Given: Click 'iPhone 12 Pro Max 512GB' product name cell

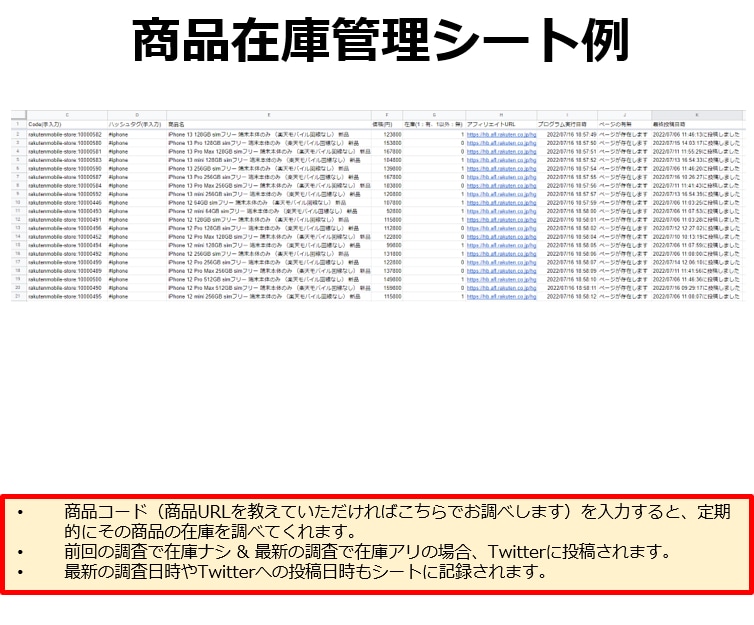Looking at the screenshot, I should tap(269, 288).
